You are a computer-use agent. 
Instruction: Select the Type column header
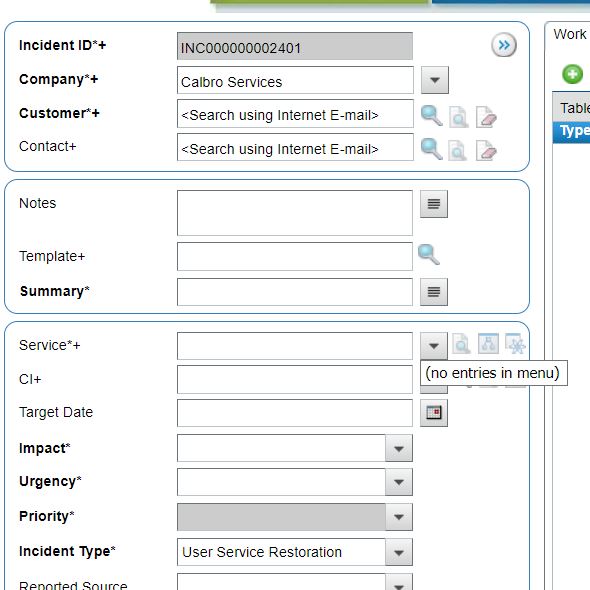571,132
